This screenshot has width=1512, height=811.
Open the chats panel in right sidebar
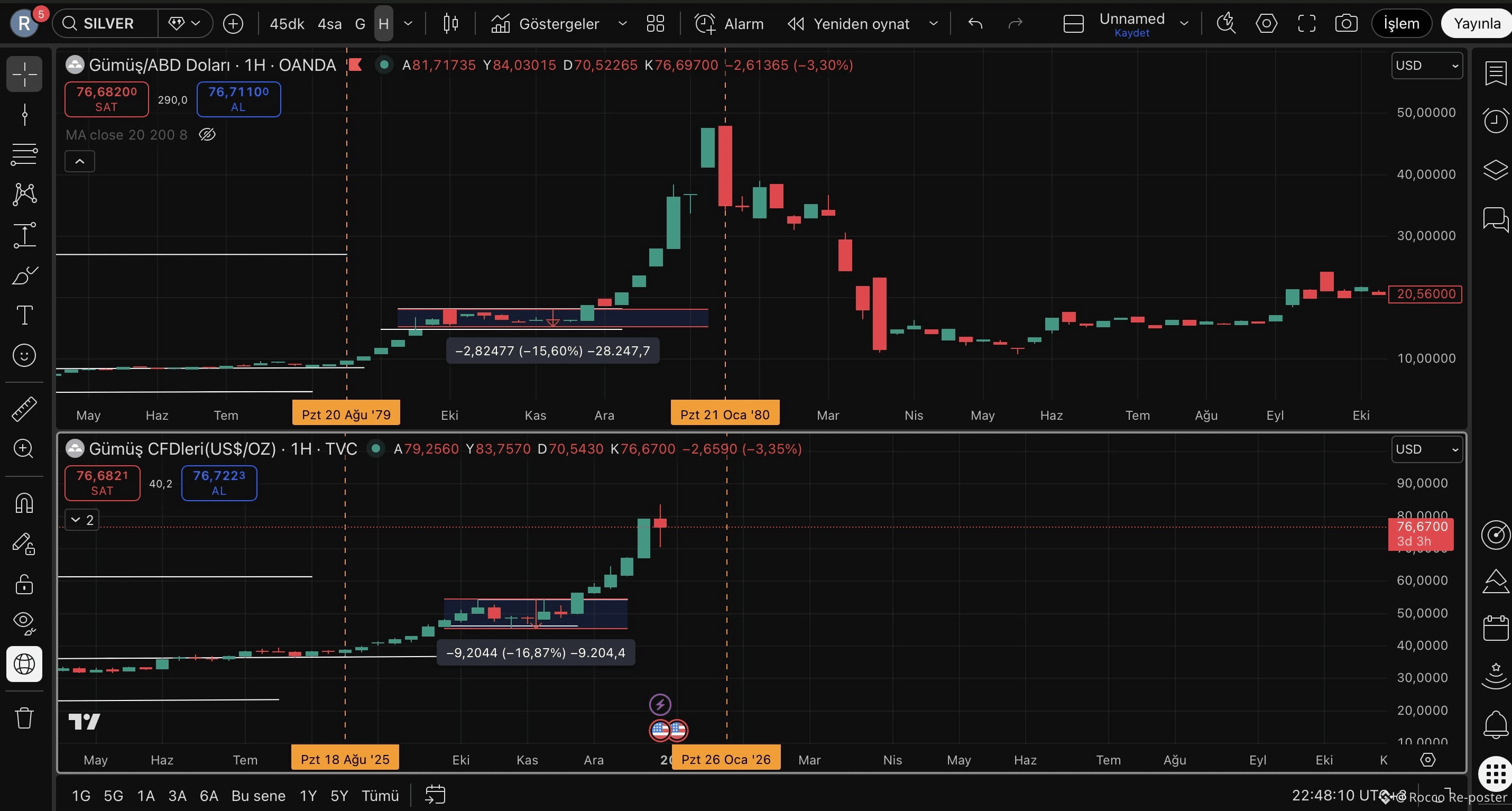(x=1495, y=219)
